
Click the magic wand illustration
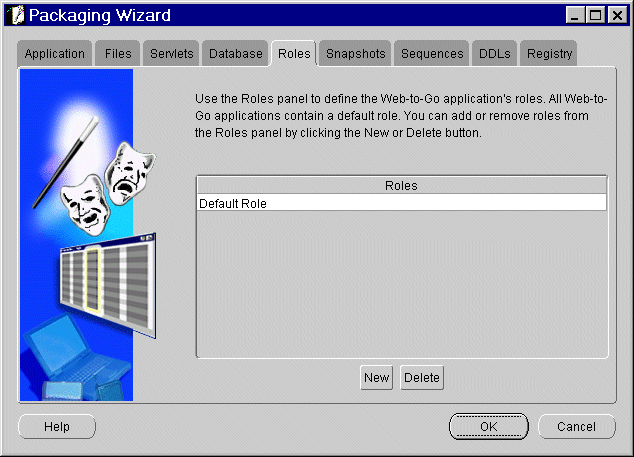click(66, 162)
